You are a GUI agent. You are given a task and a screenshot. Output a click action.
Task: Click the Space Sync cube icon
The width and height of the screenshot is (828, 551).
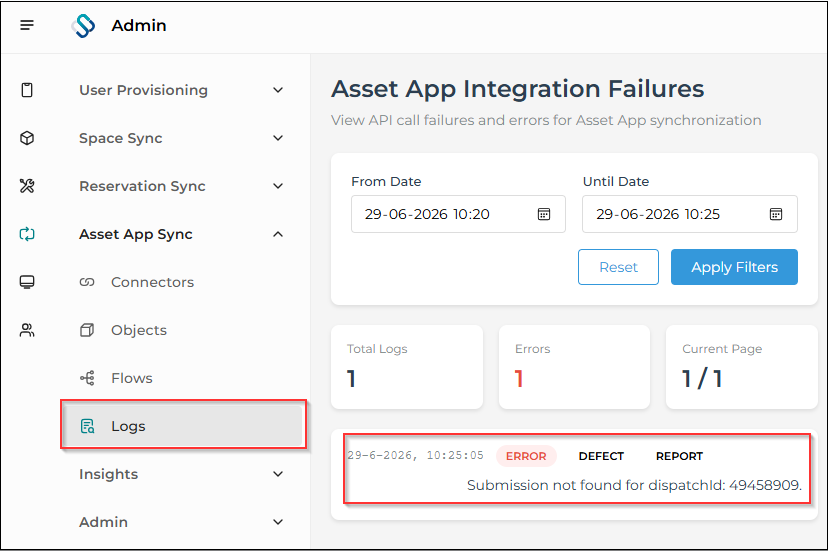coord(27,138)
